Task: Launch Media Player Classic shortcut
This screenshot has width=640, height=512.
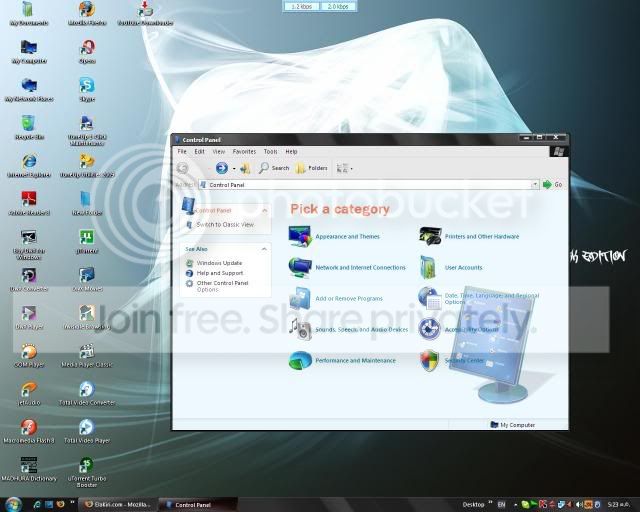Action: pyautogui.click(x=87, y=355)
